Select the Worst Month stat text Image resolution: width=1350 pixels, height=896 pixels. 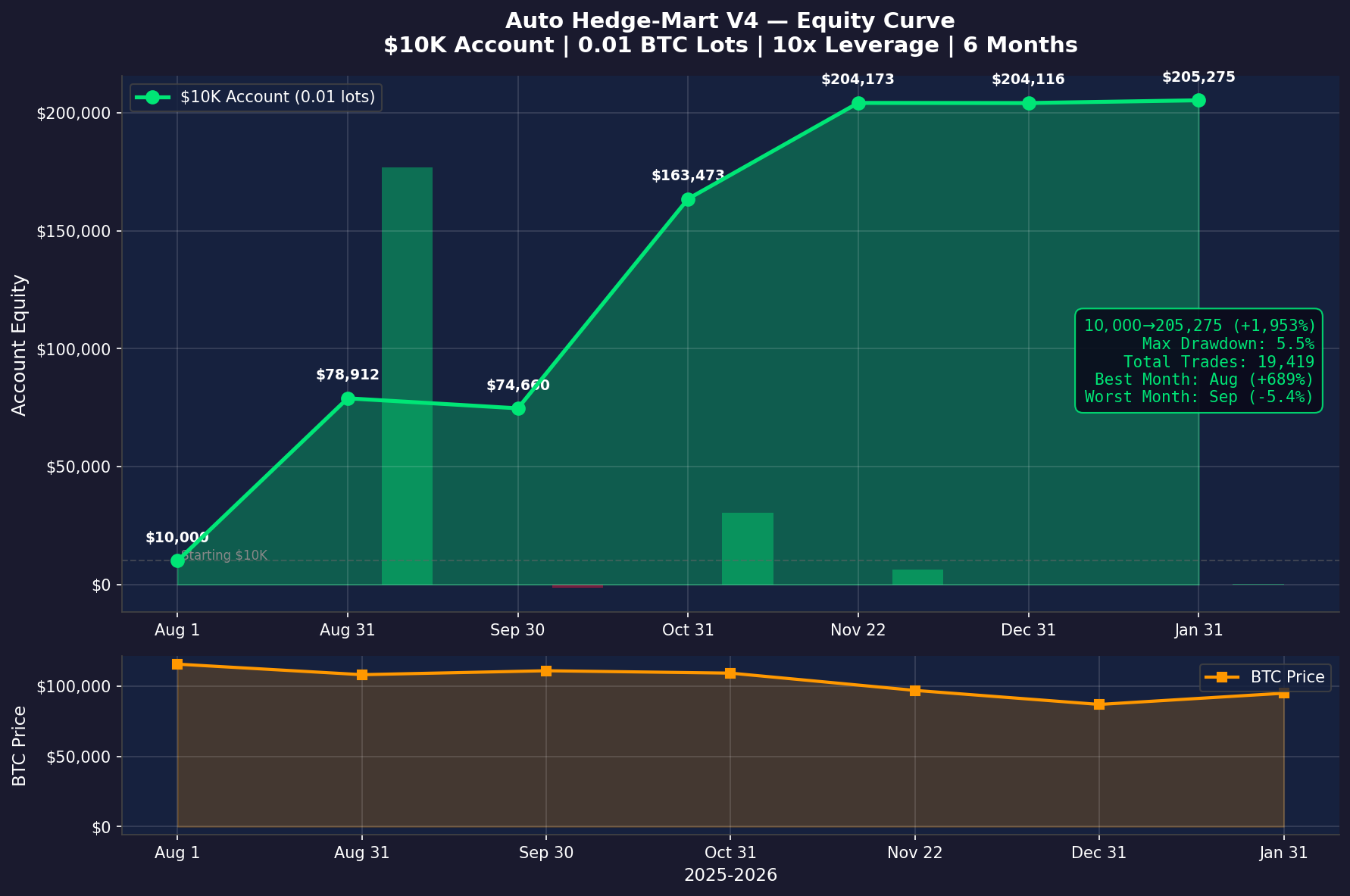[x=1198, y=397]
